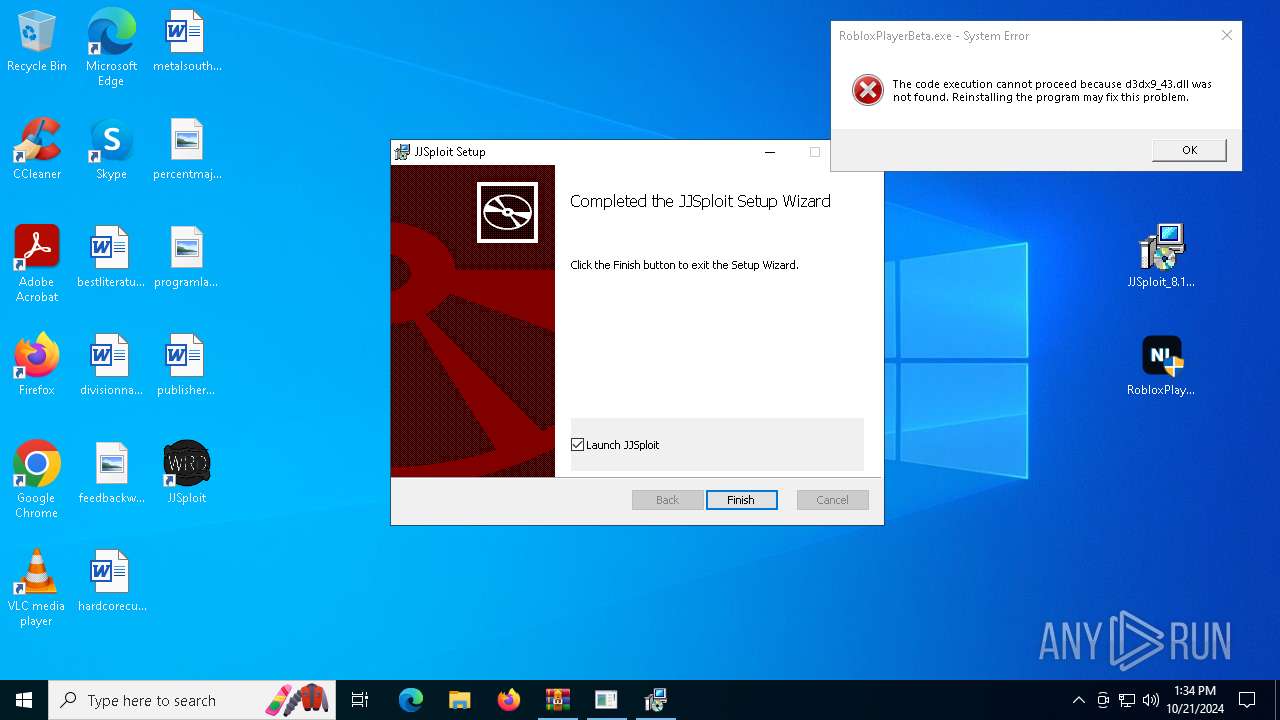Image resolution: width=1280 pixels, height=720 pixels.
Task: Minimize the JJSploit Setup window
Action: [x=770, y=152]
